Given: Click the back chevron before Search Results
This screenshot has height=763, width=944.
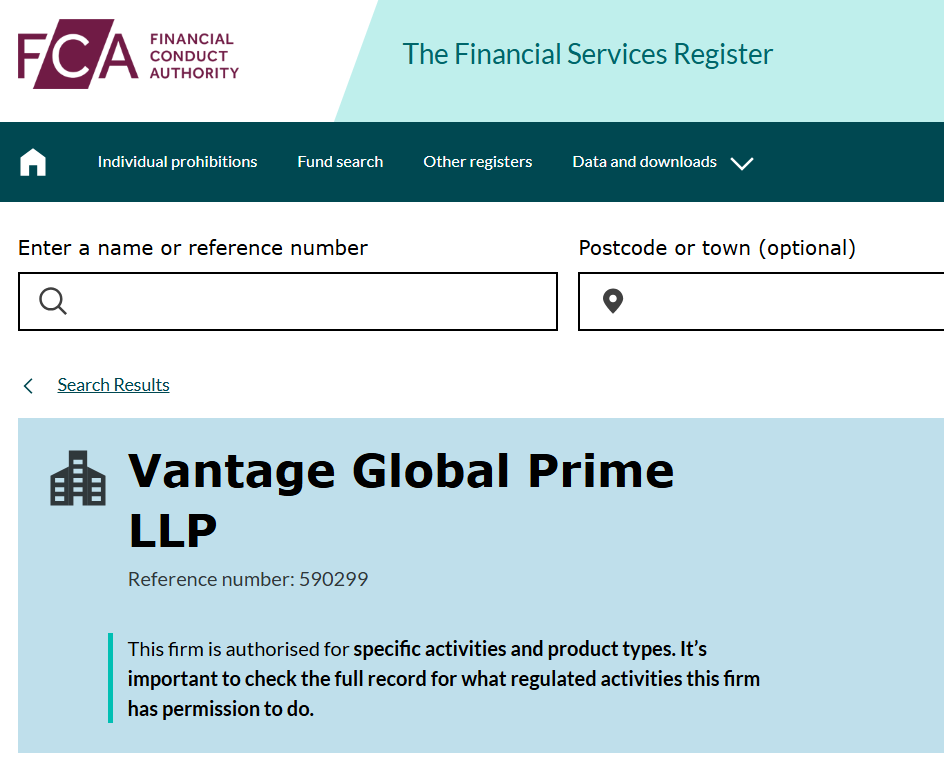Looking at the screenshot, I should coord(28,386).
